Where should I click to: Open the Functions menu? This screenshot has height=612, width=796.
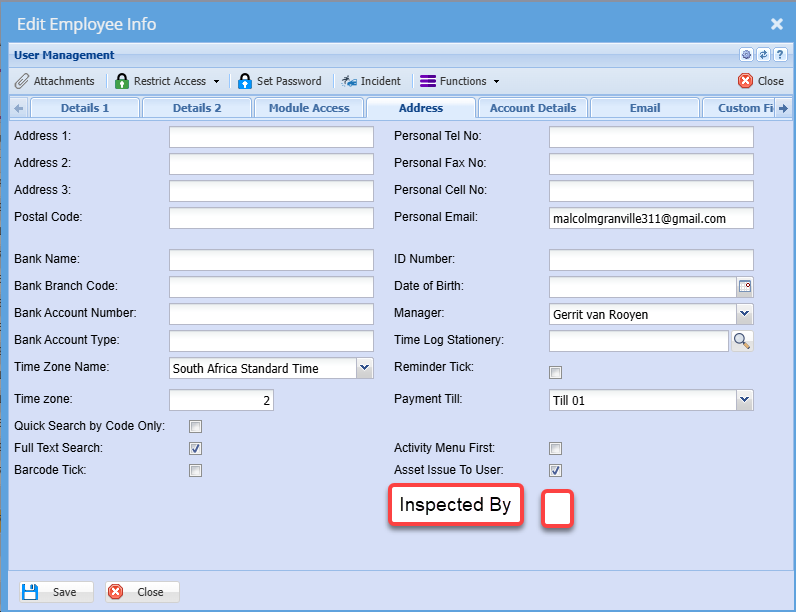460,81
